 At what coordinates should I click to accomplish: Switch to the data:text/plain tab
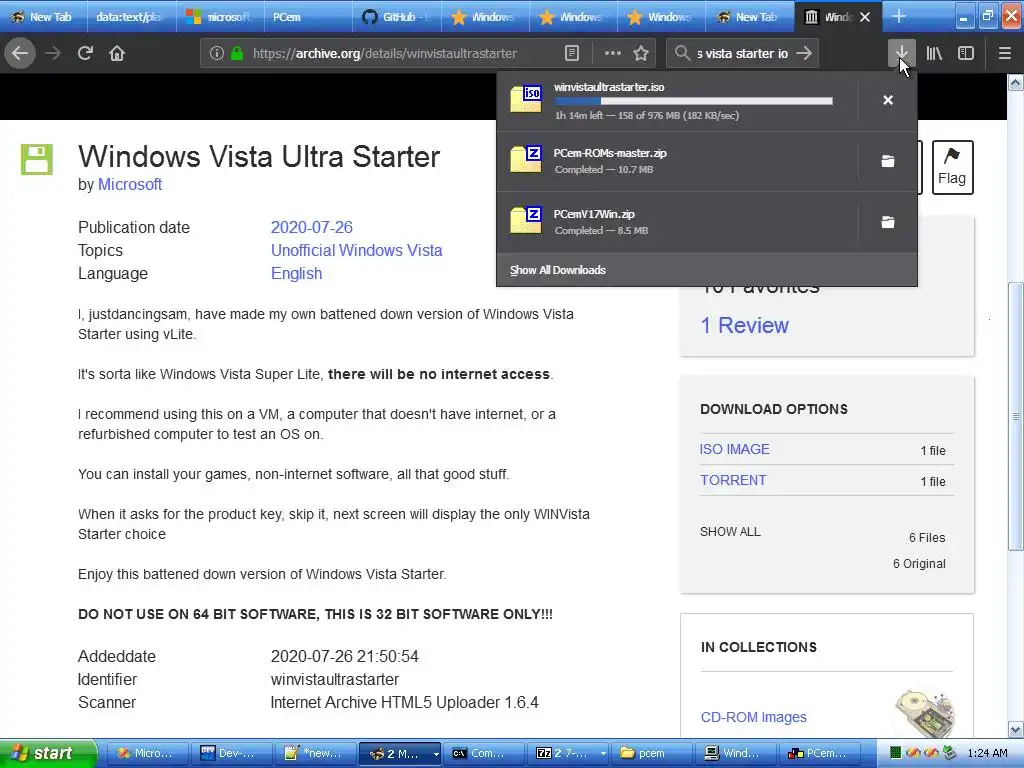(x=131, y=17)
